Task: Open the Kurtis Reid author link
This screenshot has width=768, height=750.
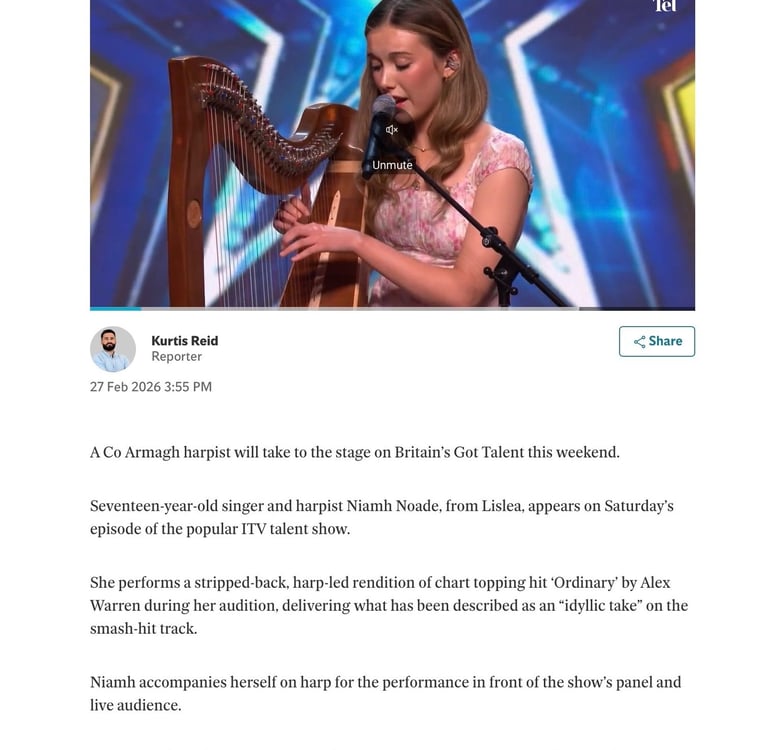Action: pos(184,341)
